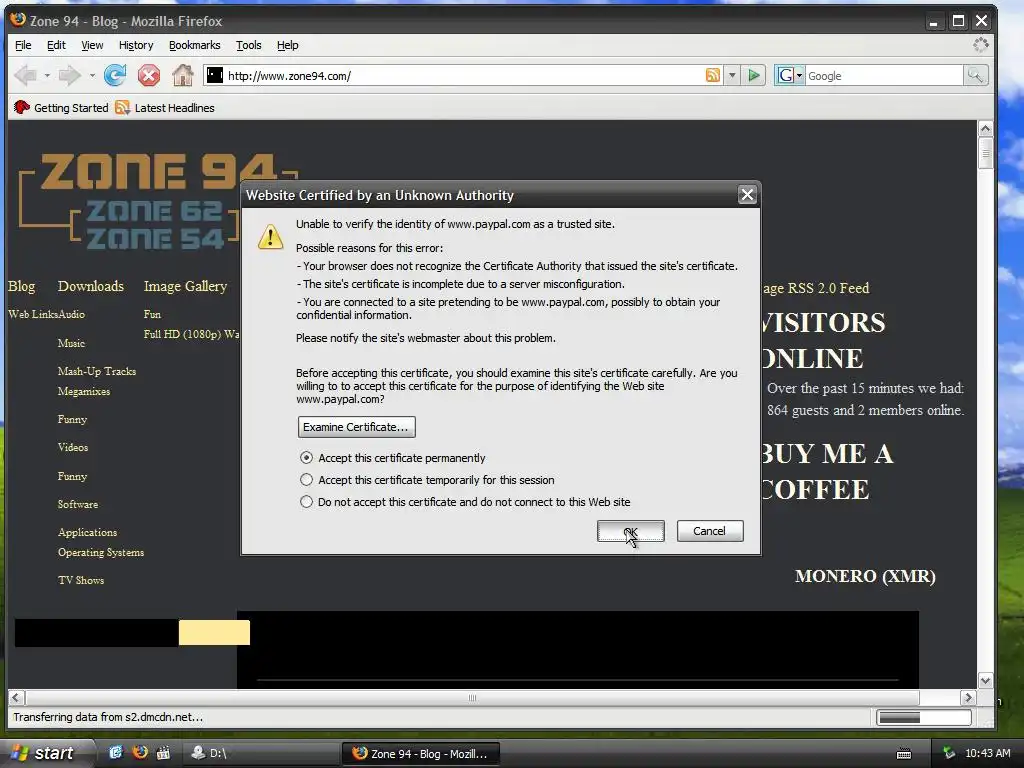This screenshot has width=1024, height=768.
Task: Click the page loading progress bar
Action: 923,717
